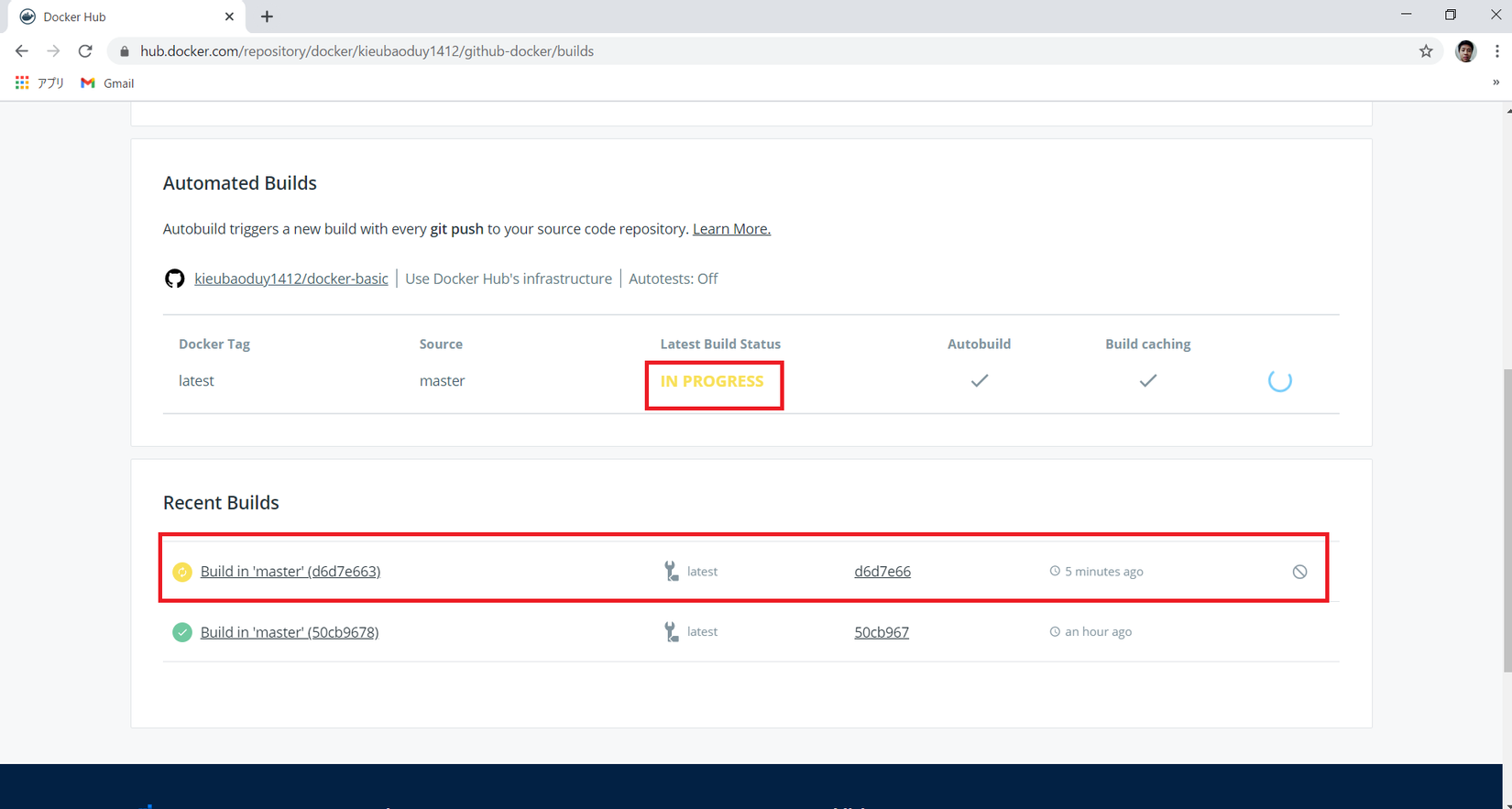The image size is (1512, 809).
Task: View site security lock information
Action: 125,51
